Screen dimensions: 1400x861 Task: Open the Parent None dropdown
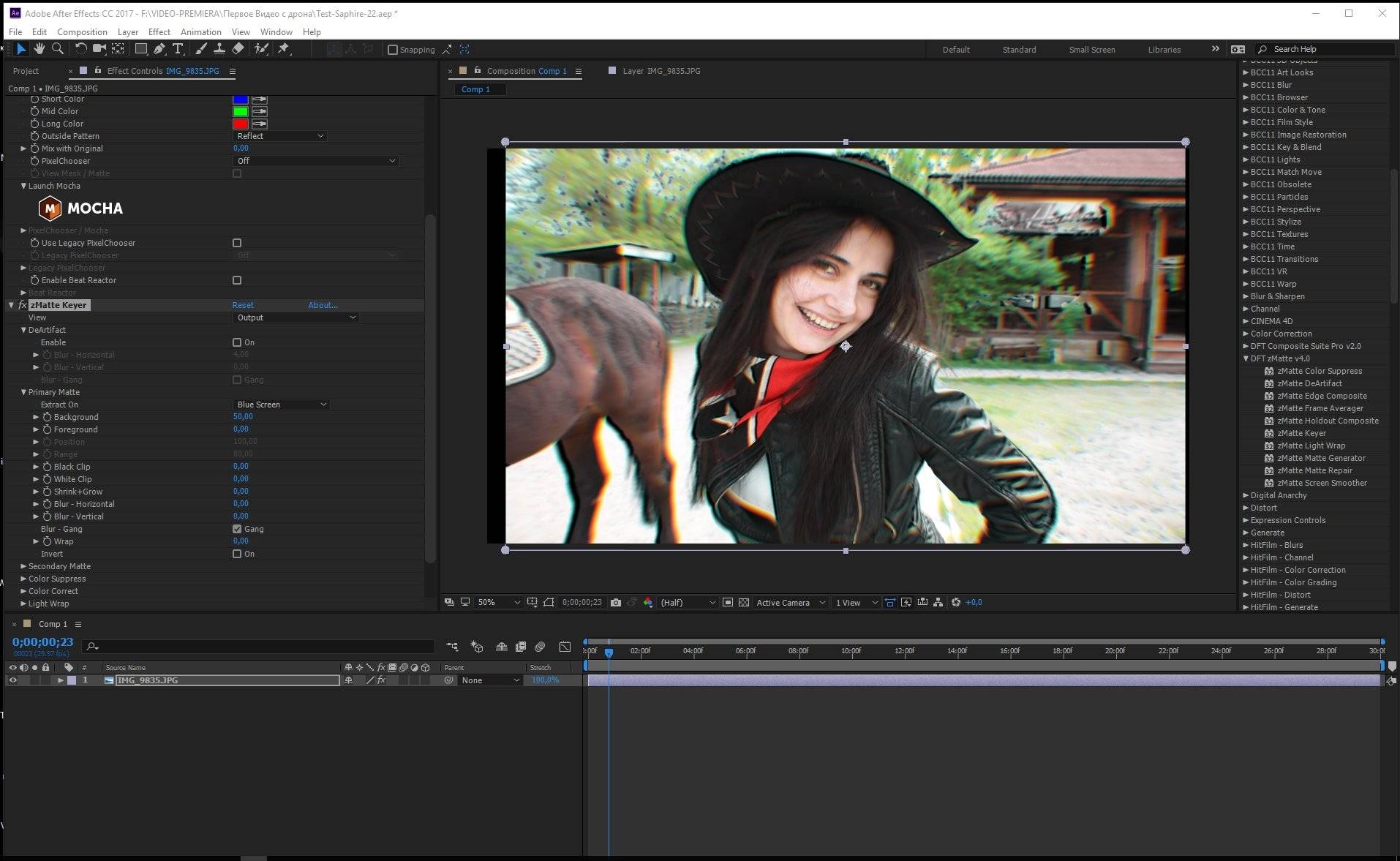[x=490, y=680]
